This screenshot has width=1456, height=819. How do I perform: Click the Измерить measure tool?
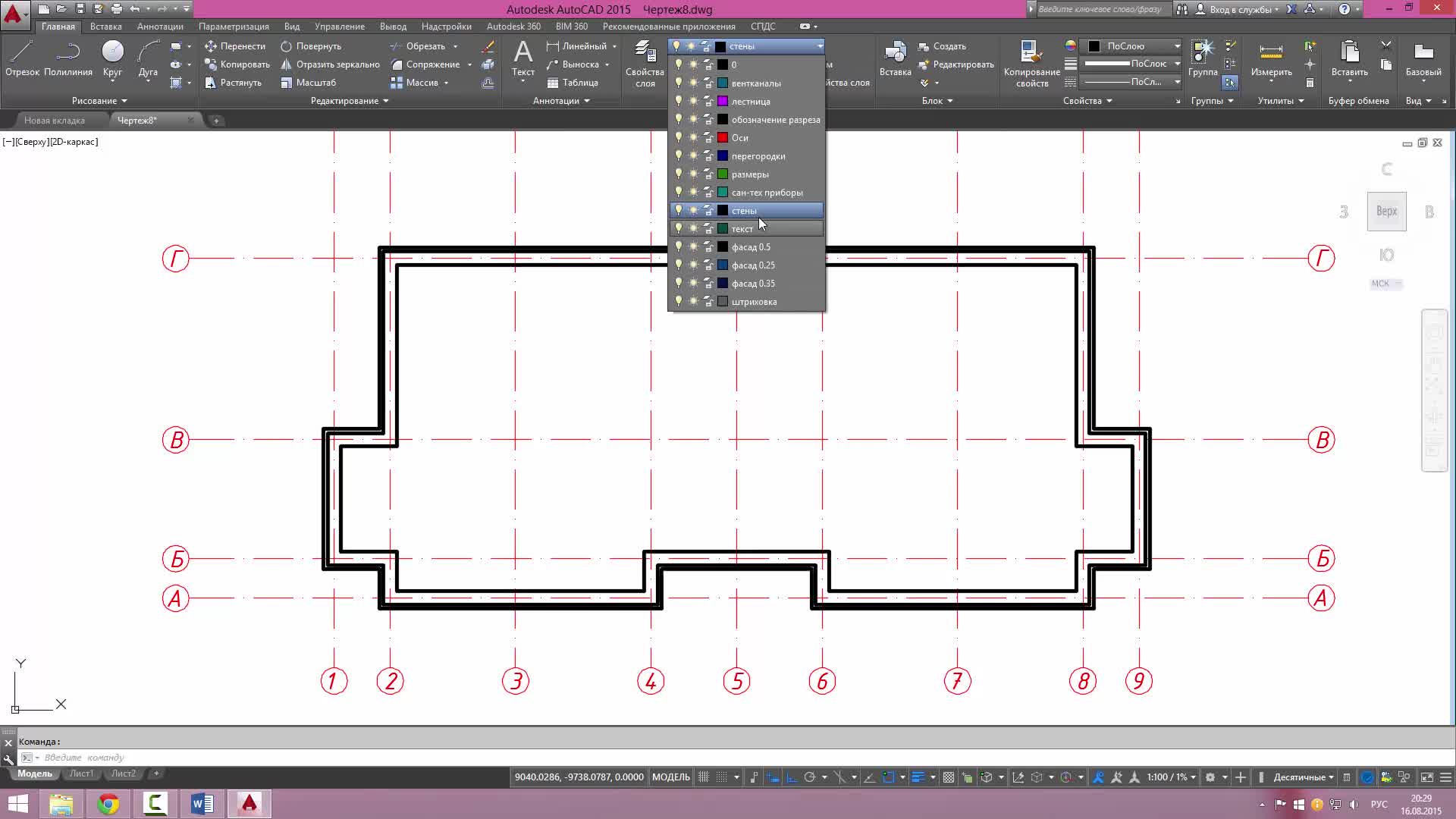coord(1271,59)
